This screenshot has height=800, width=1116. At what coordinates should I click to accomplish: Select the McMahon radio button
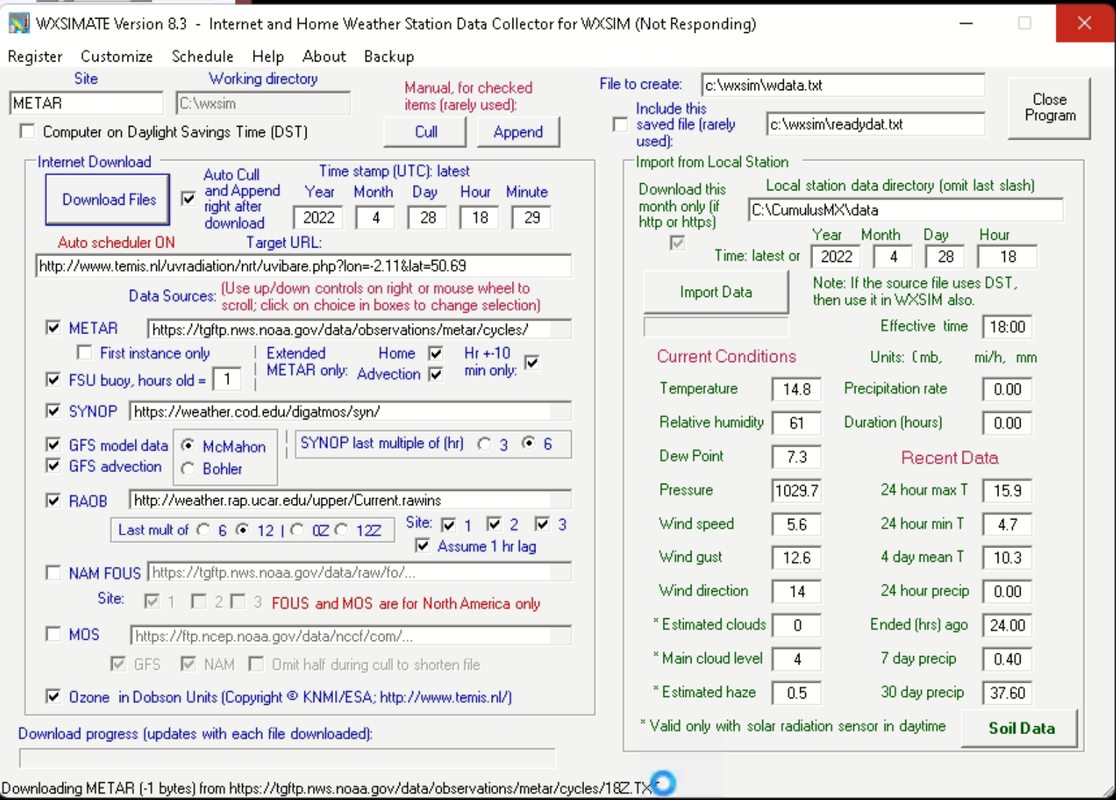188,446
